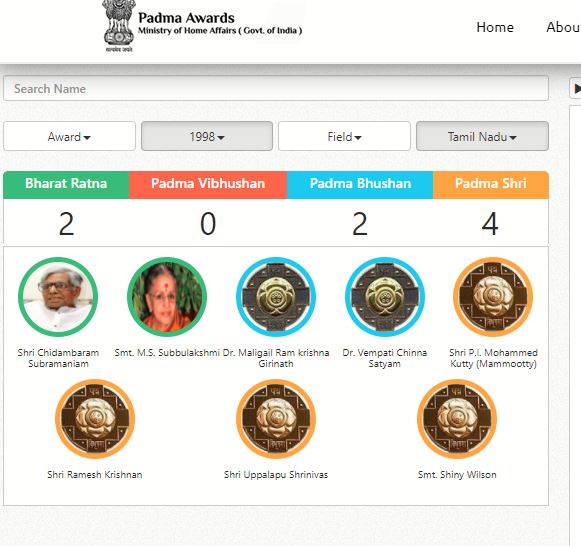Go to the Home menu item
The height and width of the screenshot is (546, 581).
[x=495, y=27]
